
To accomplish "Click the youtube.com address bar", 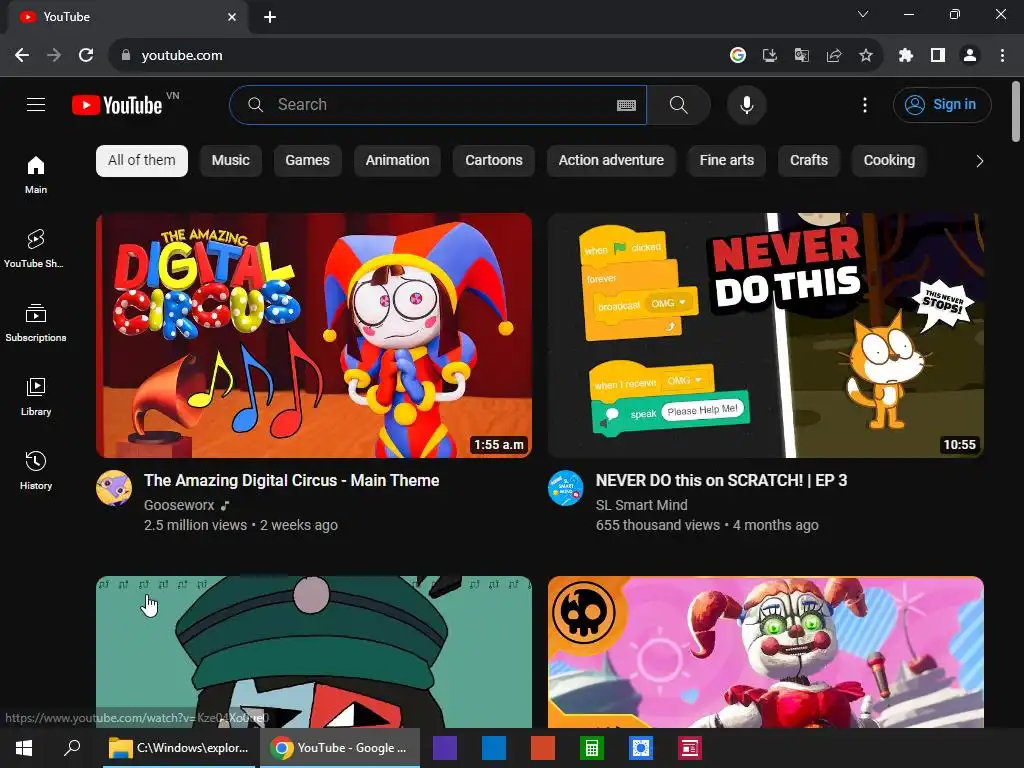I will click(x=418, y=56).
